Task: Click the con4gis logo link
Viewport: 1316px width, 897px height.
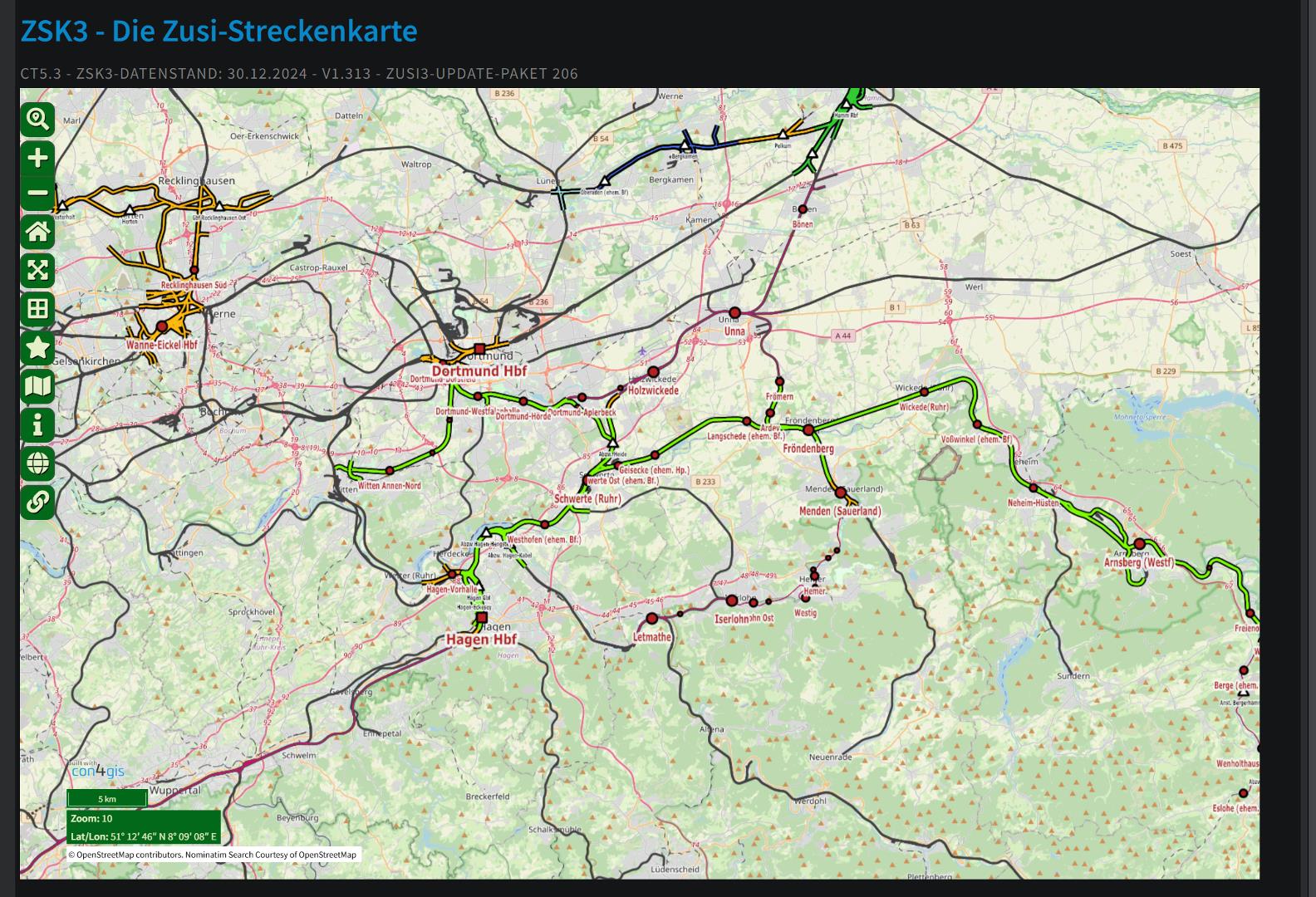Action: 97,771
